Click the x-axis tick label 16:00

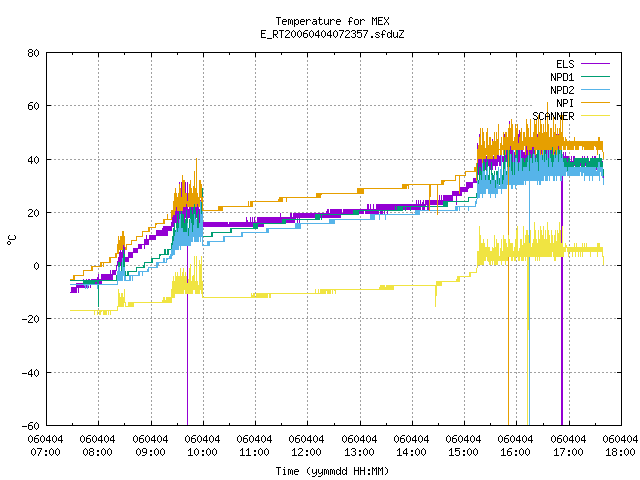coord(516,452)
